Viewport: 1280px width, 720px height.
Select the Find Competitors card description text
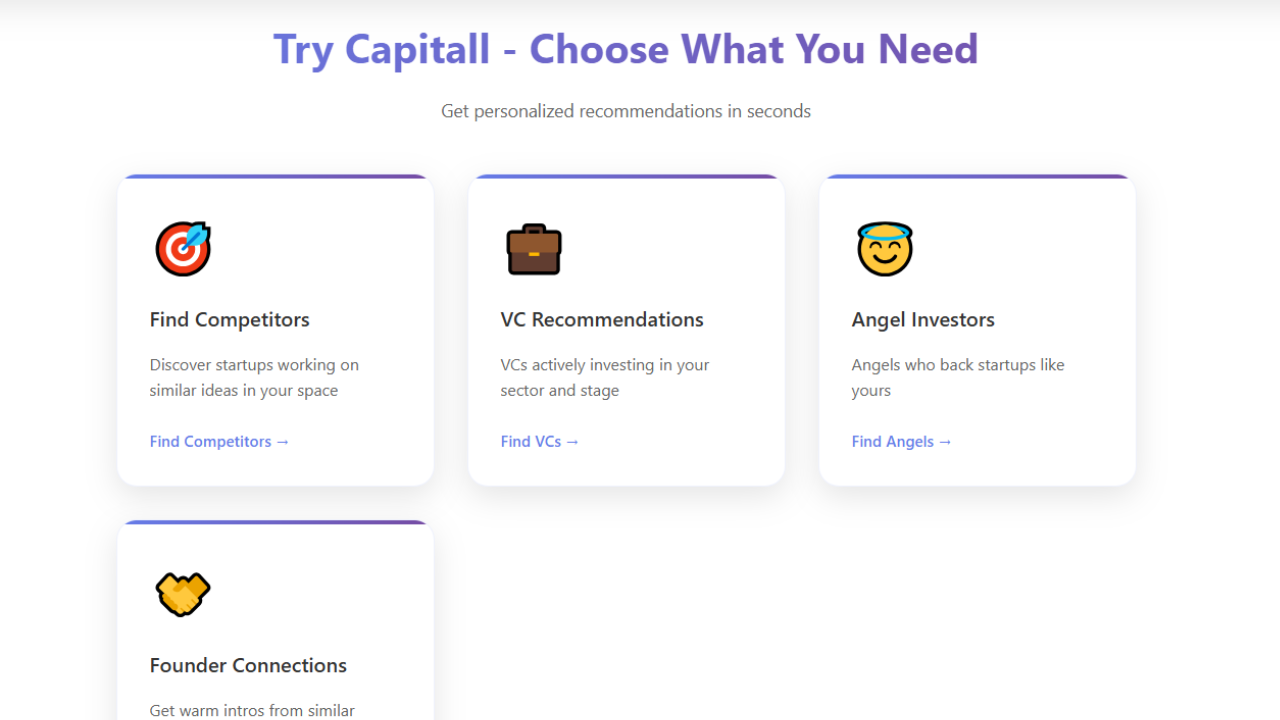[254, 377]
